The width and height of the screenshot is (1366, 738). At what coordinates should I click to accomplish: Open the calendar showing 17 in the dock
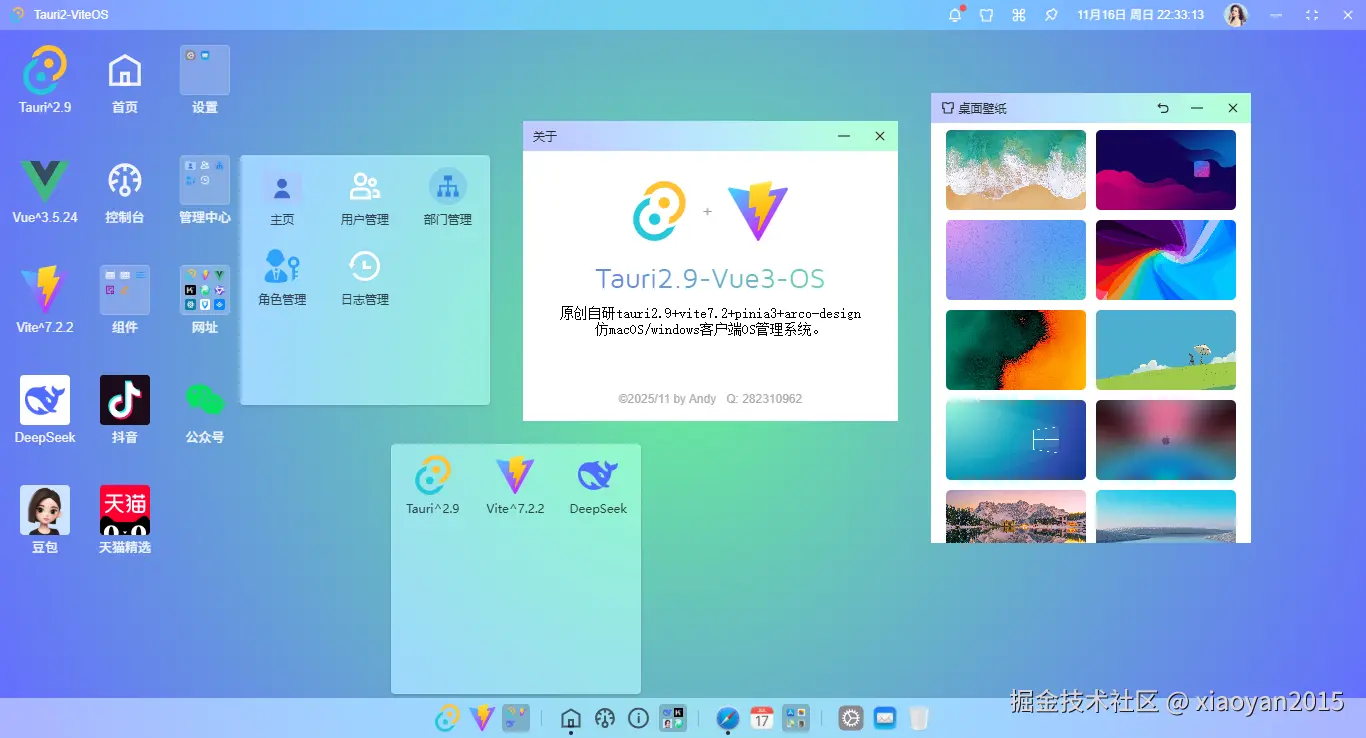click(x=761, y=718)
